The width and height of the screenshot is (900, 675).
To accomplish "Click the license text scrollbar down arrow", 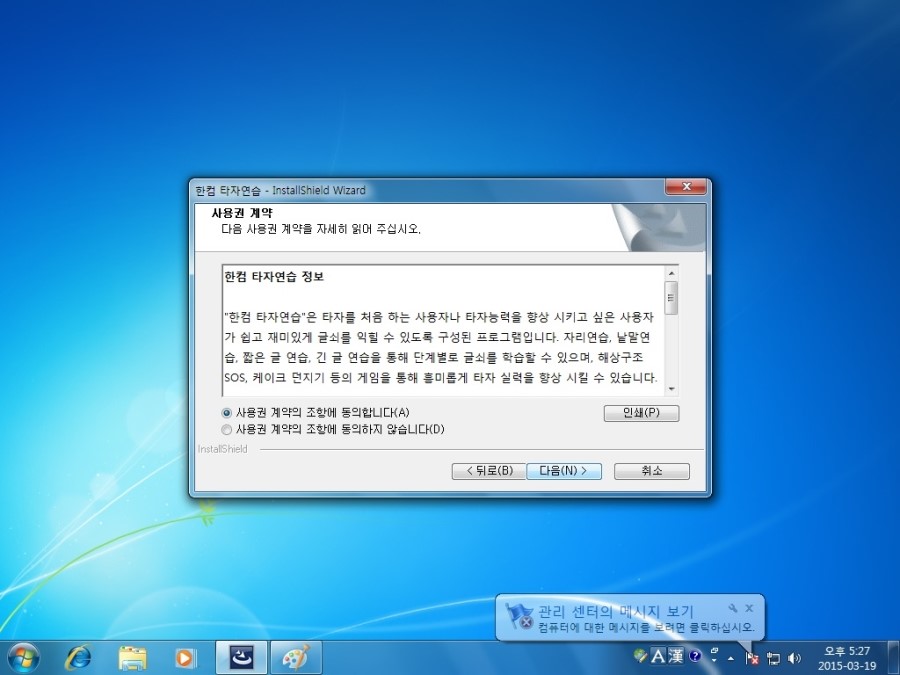I will pyautogui.click(x=671, y=389).
